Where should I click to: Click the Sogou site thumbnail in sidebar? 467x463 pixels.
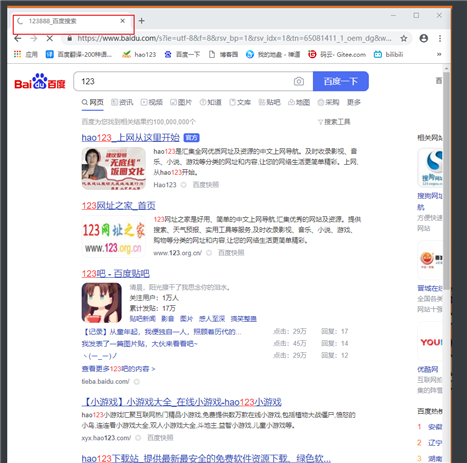click(x=430, y=168)
